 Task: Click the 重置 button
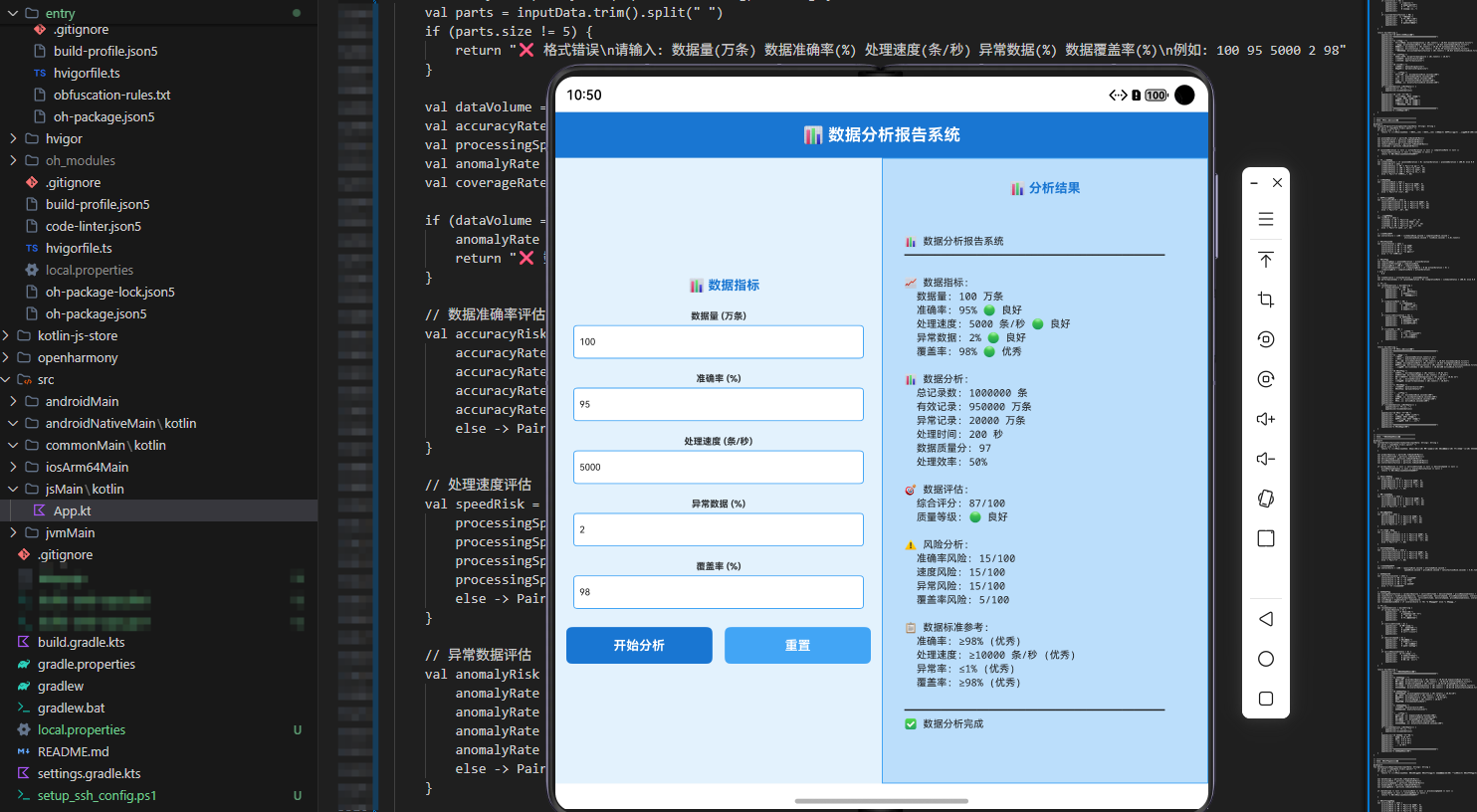(797, 645)
